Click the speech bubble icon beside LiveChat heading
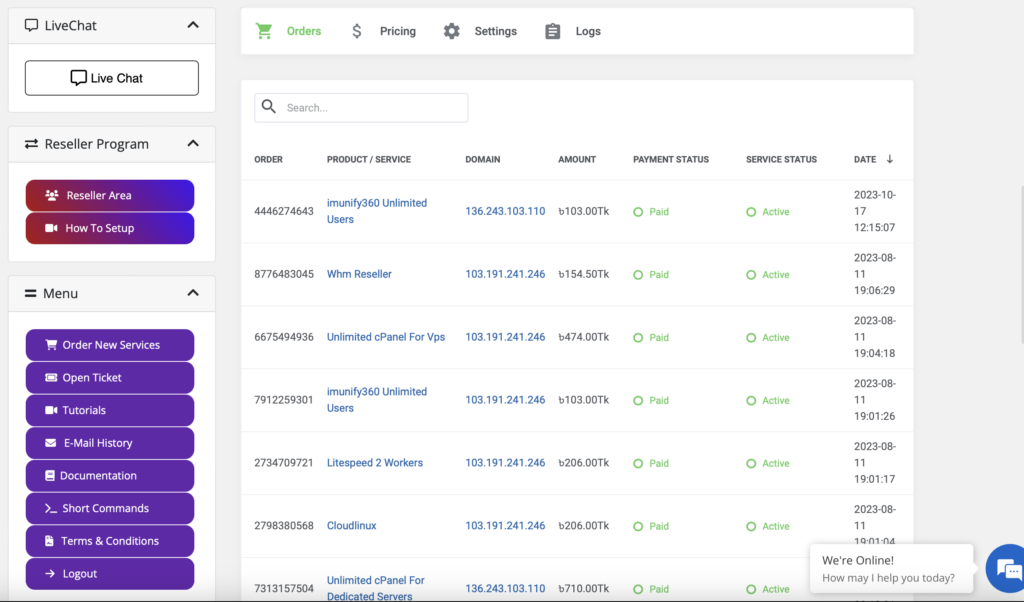The width and height of the screenshot is (1024, 602). point(32,25)
